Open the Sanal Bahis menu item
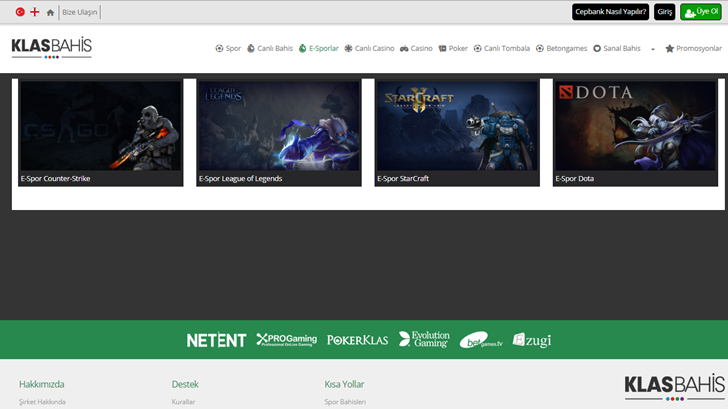The height and width of the screenshot is (409, 728). tap(622, 48)
